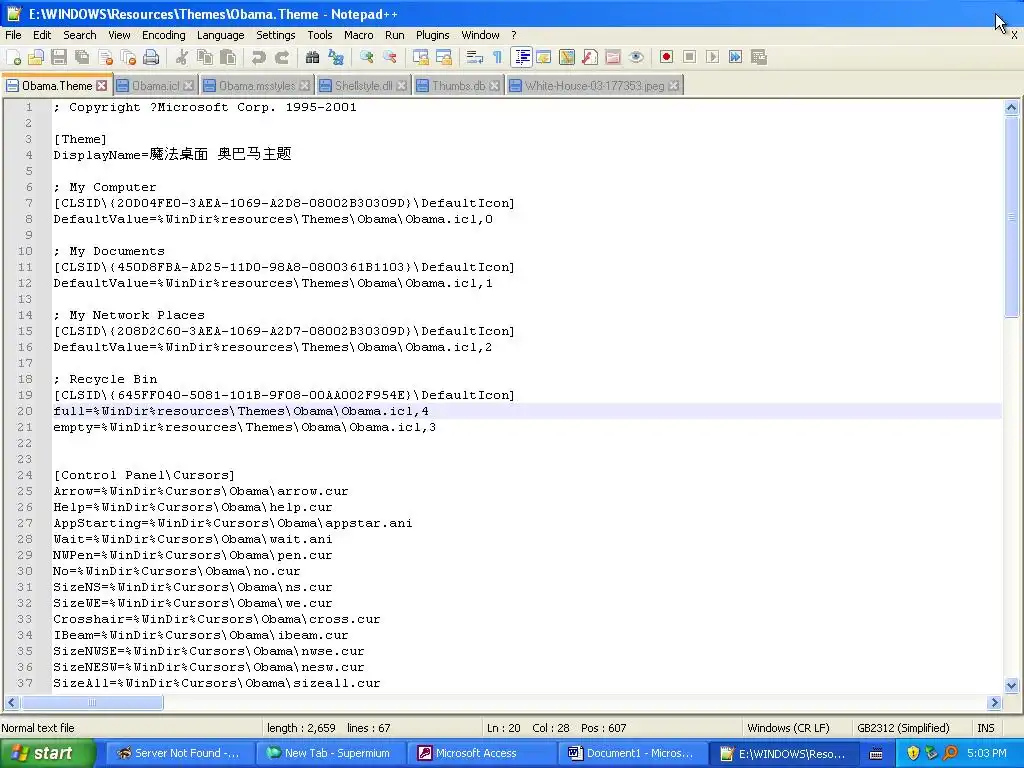Viewport: 1024px width, 768px height.
Task: Click GB2312 (Simplified) encoding in status bar
Action: tap(903, 728)
